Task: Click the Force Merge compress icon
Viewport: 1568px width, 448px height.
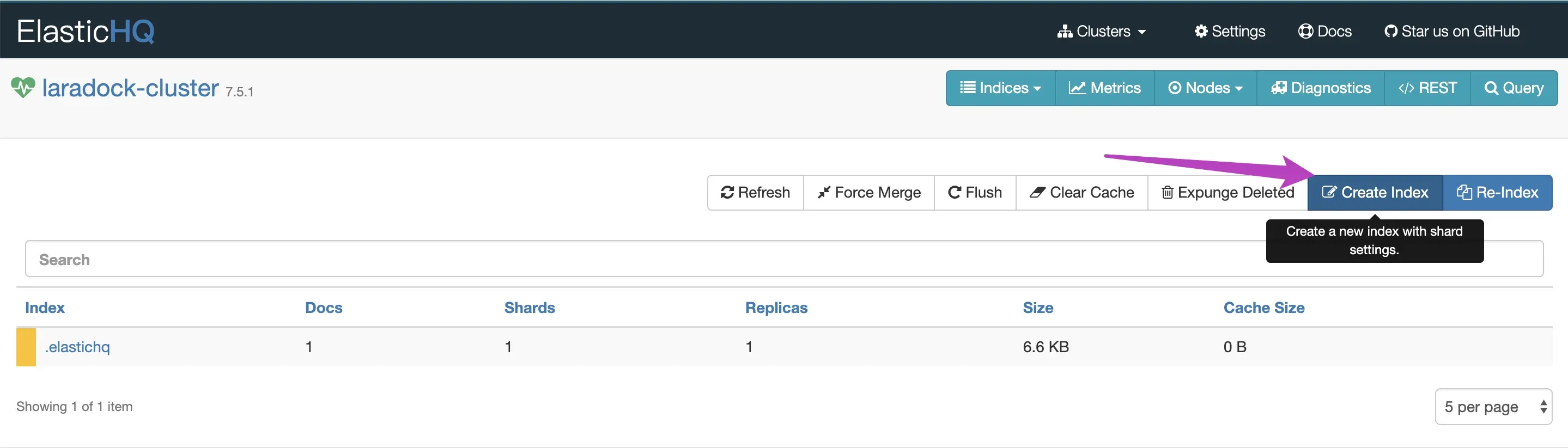Action: click(x=824, y=193)
